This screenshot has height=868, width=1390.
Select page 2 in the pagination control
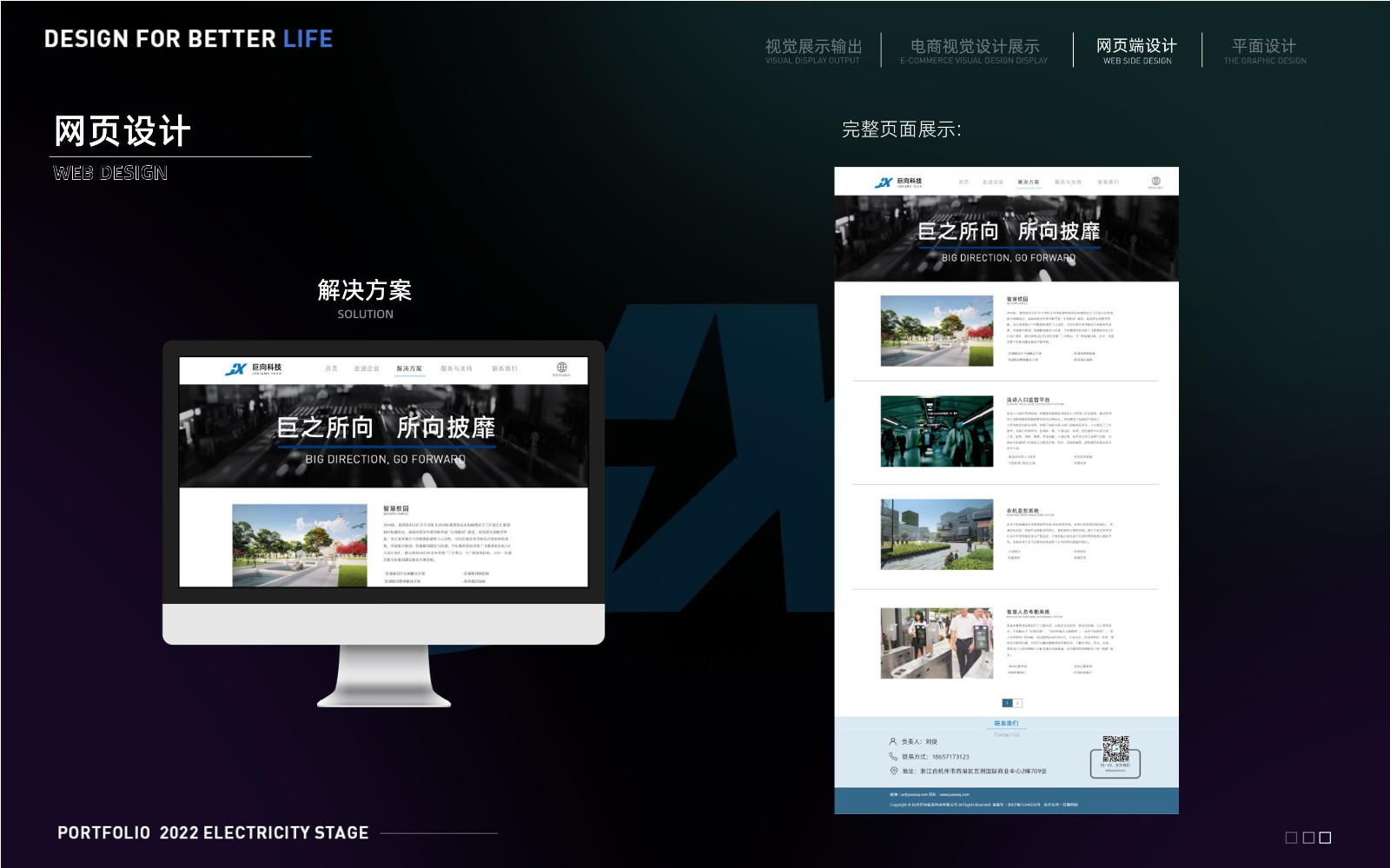[1017, 702]
